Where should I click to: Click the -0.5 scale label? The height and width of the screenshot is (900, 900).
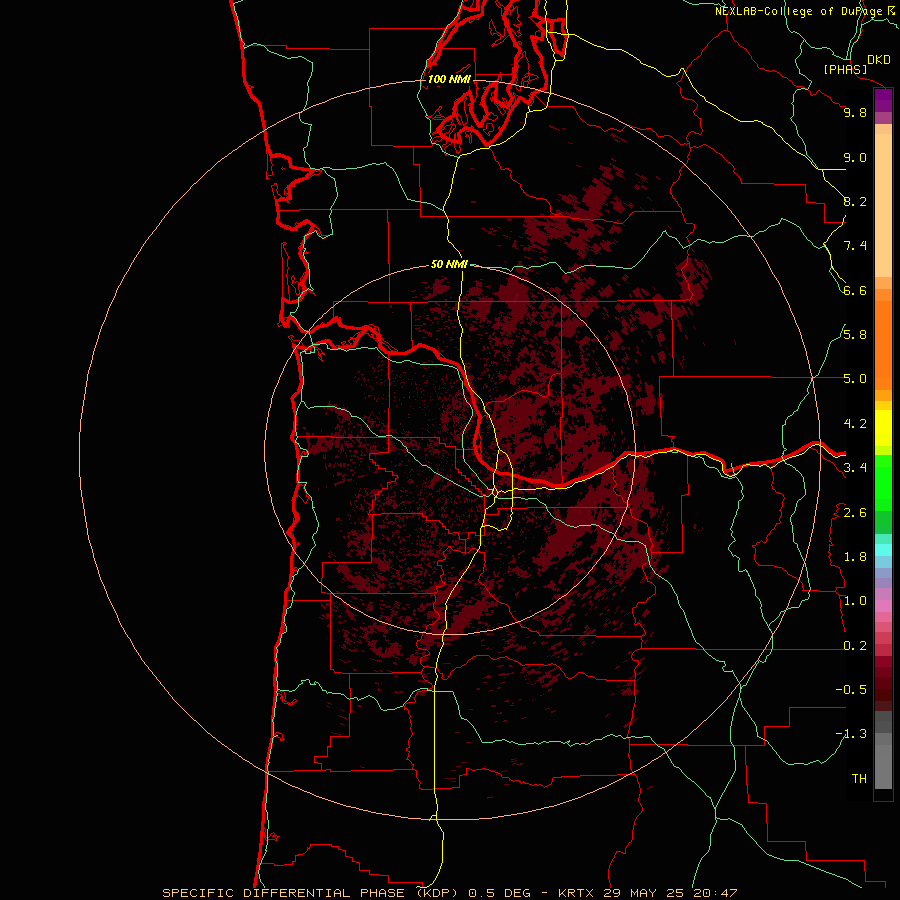click(x=851, y=690)
